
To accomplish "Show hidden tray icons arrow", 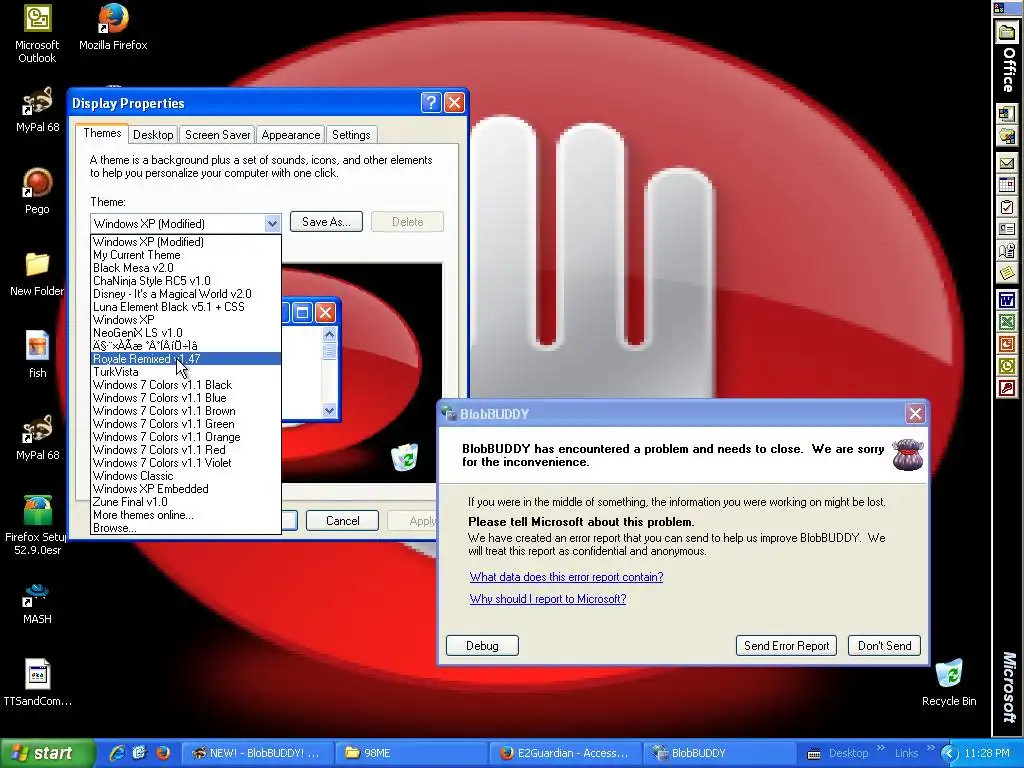I will [949, 754].
